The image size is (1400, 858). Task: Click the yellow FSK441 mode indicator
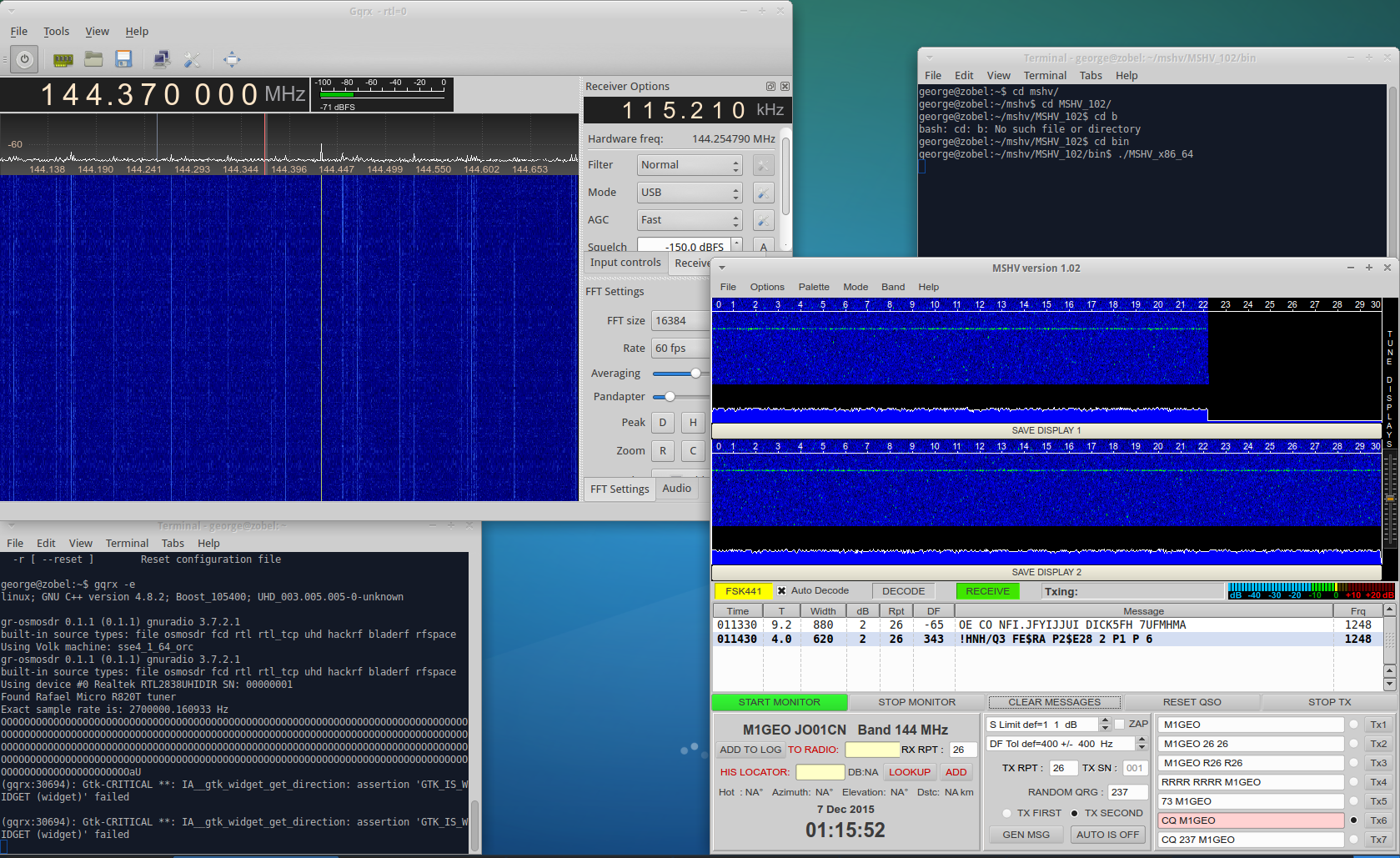tap(743, 591)
